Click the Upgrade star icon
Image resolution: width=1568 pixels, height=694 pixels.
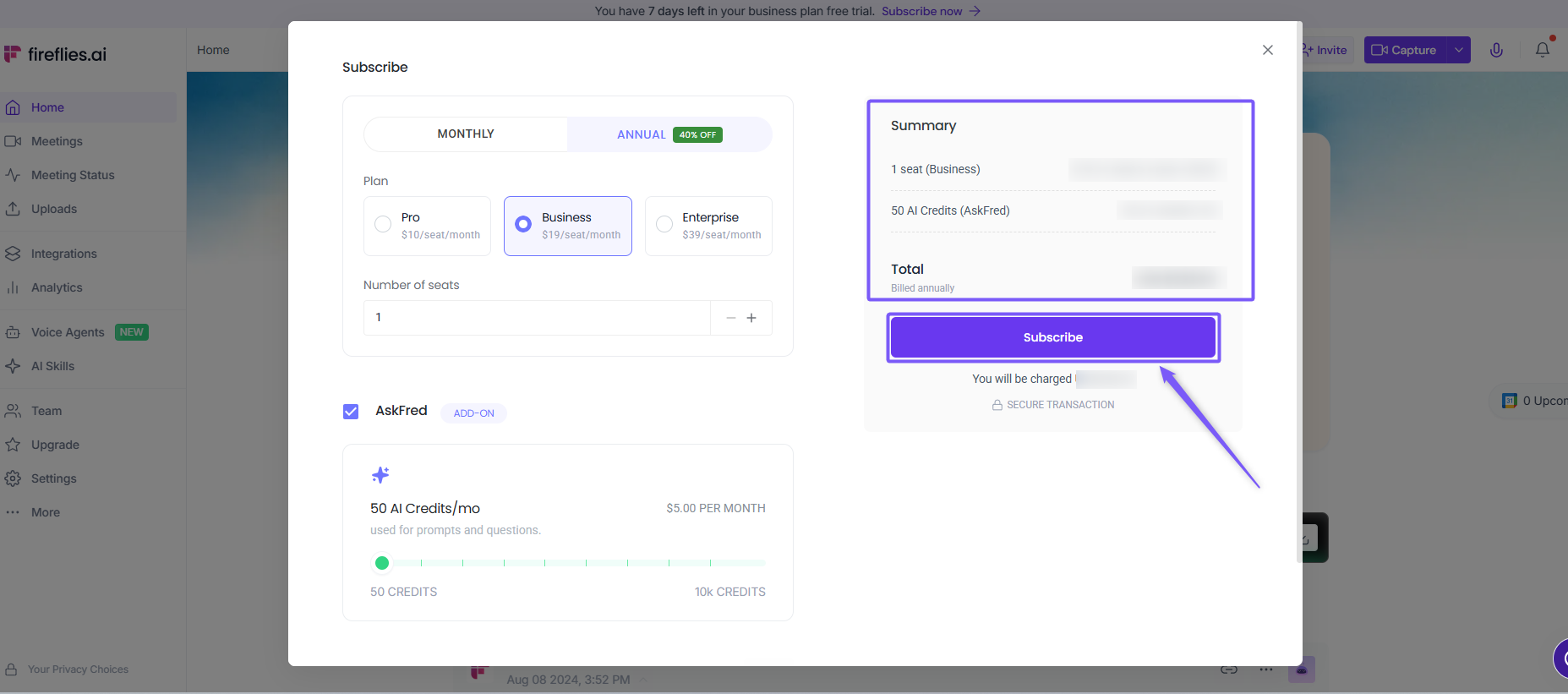click(x=13, y=445)
